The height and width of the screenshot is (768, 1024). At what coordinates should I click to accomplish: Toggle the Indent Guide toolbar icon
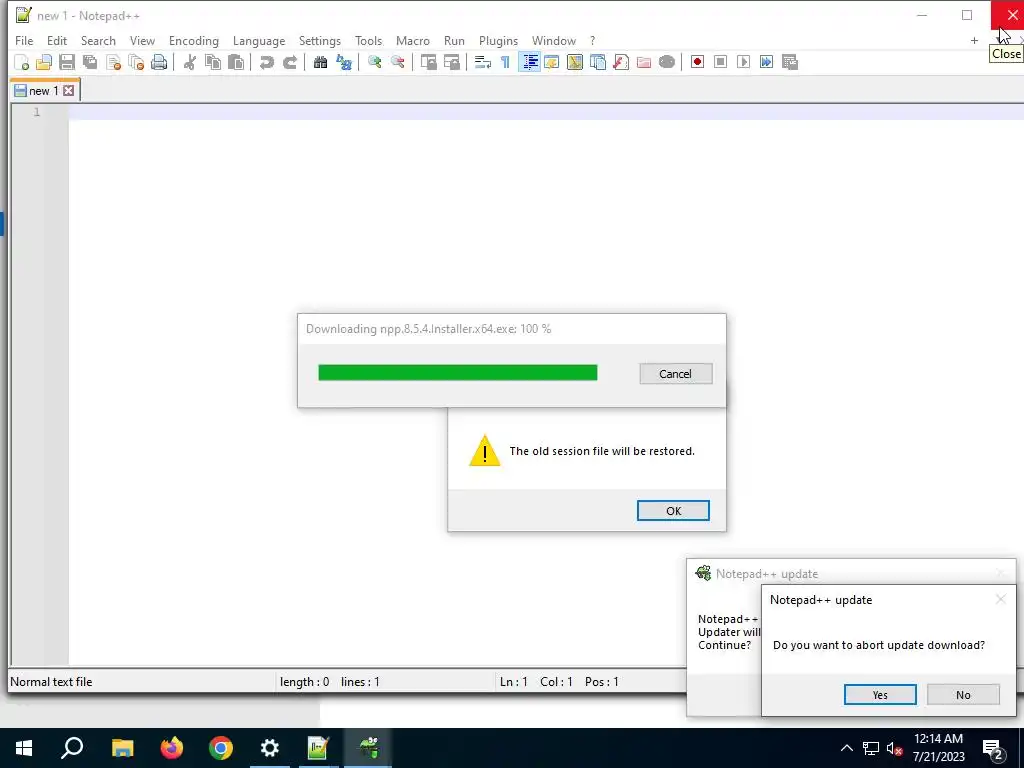[x=529, y=62]
